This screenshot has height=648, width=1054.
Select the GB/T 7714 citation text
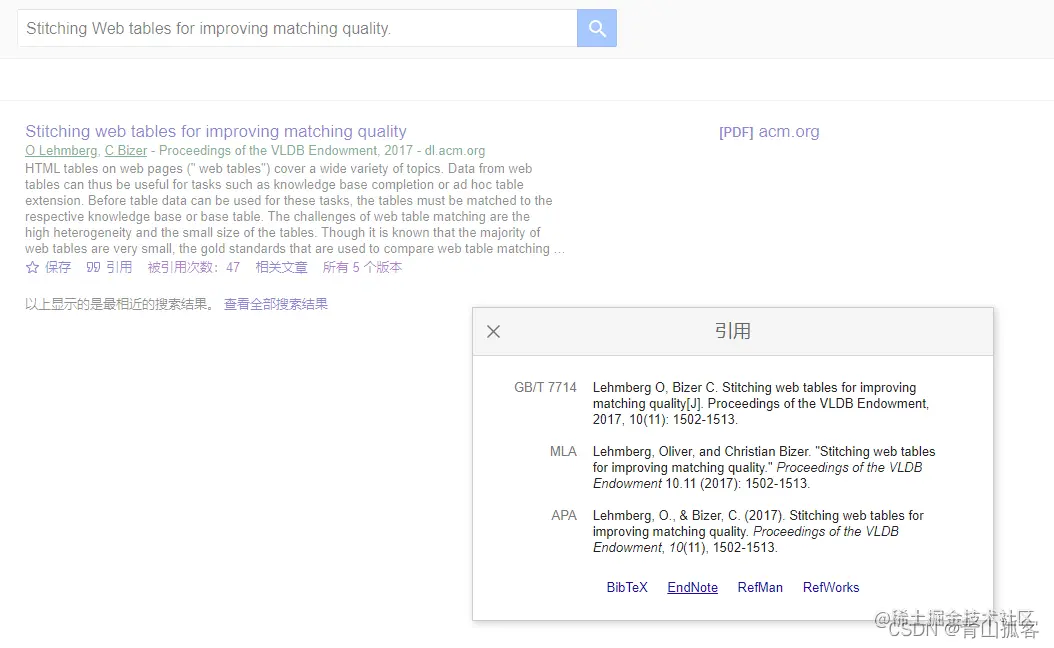[761, 403]
